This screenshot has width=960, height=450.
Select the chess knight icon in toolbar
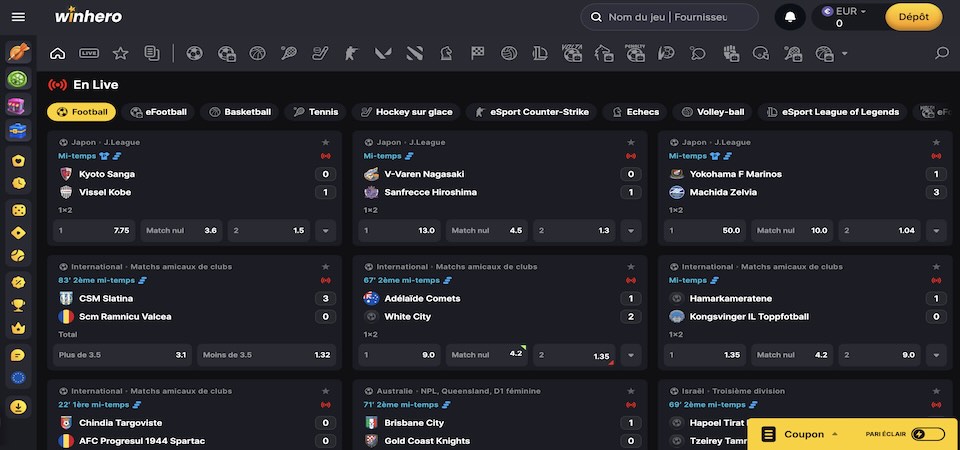[446, 53]
